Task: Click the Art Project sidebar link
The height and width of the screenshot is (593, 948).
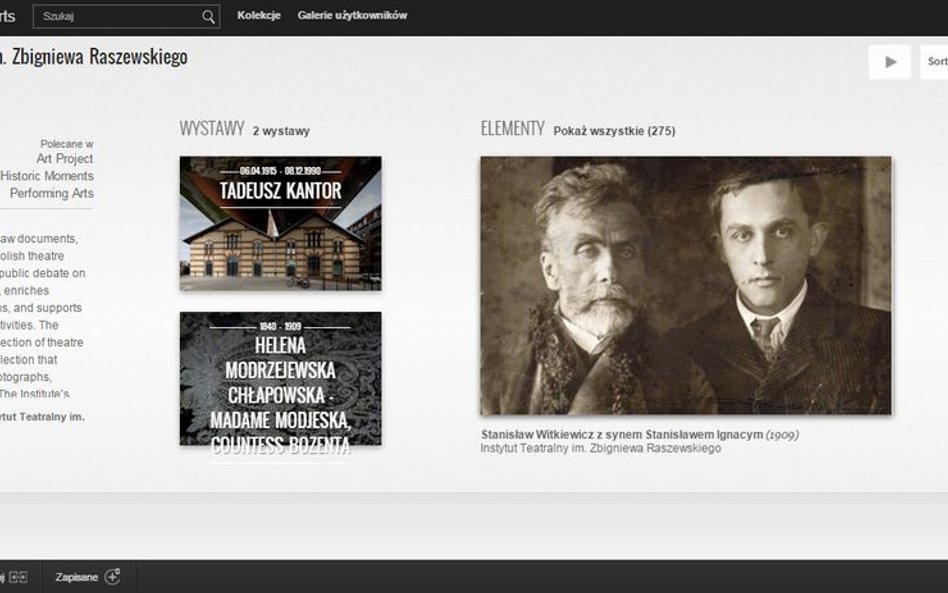Action: coord(67,158)
